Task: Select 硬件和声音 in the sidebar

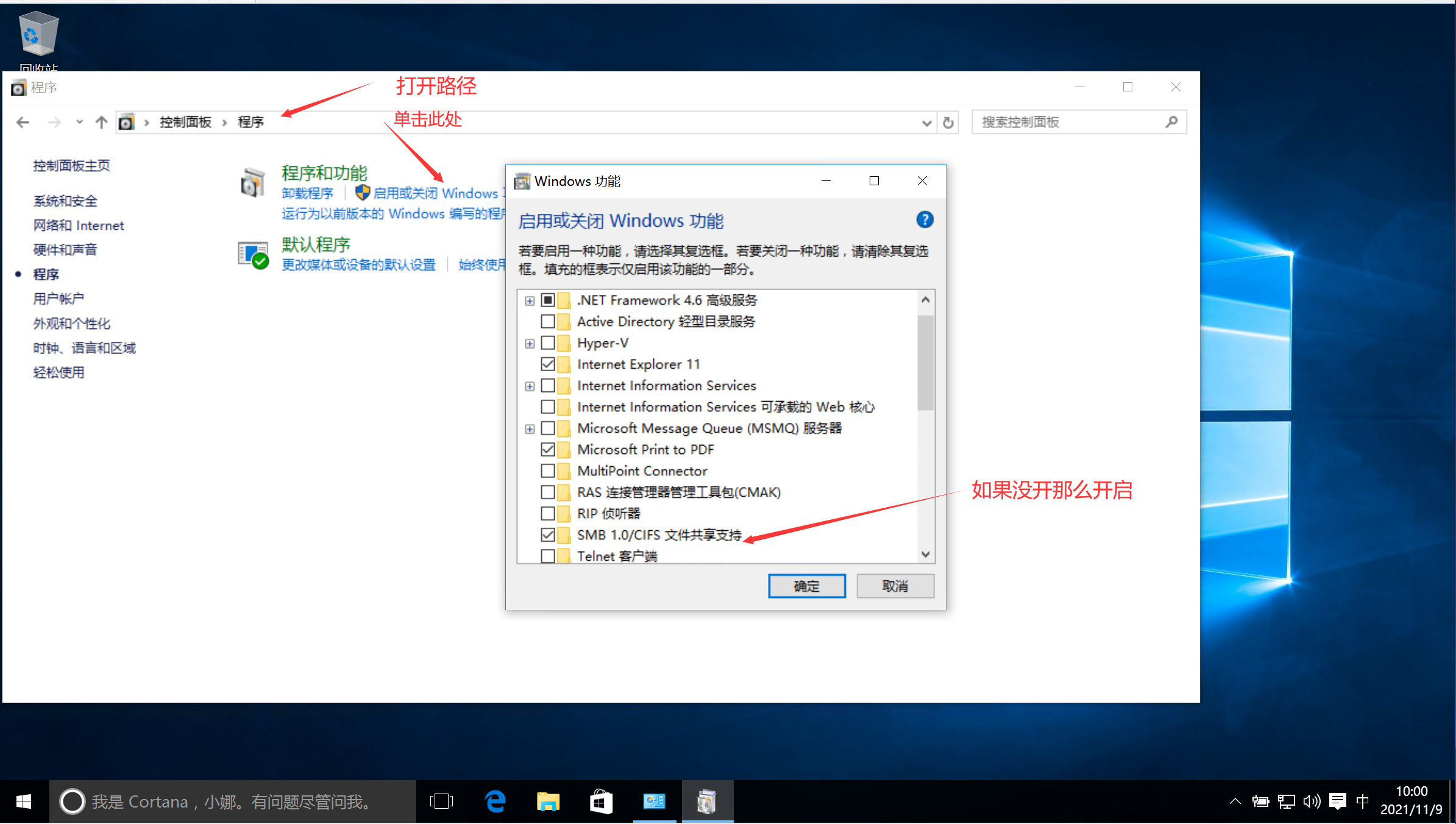Action: [65, 250]
